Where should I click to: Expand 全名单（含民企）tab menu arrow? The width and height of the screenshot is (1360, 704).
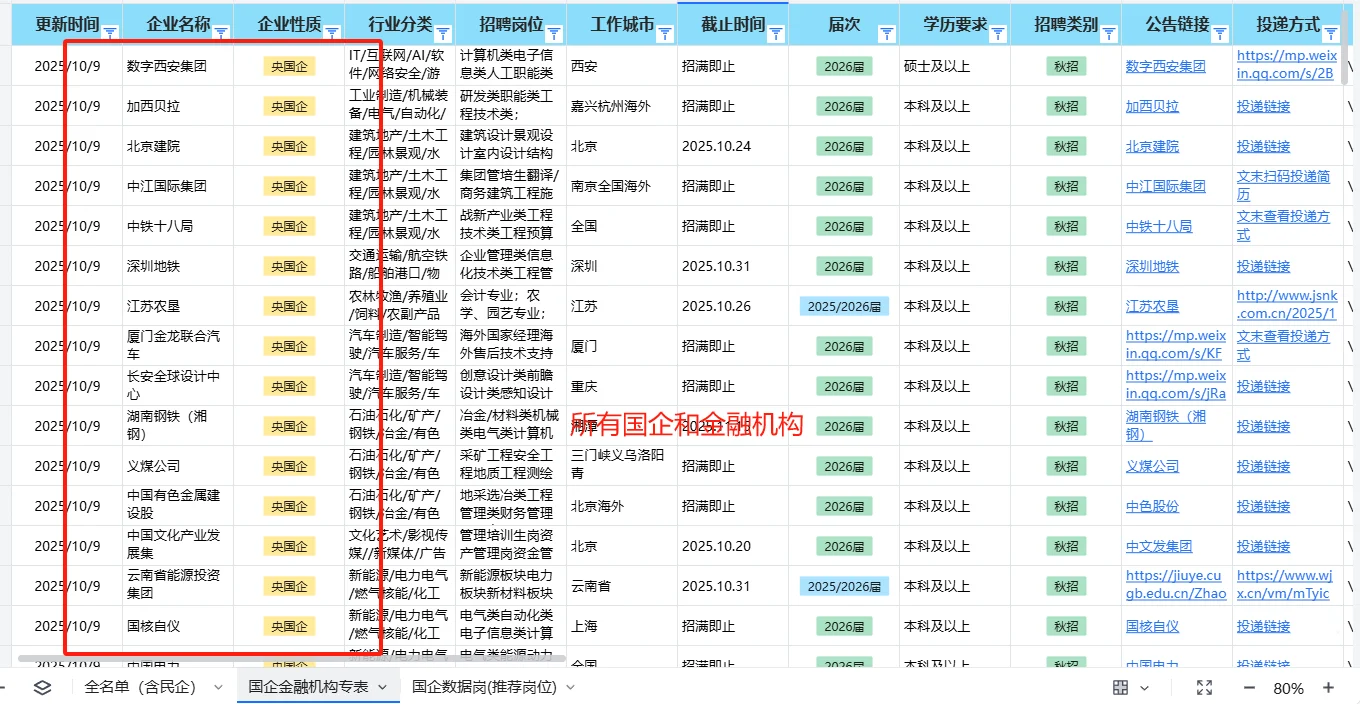(x=218, y=687)
